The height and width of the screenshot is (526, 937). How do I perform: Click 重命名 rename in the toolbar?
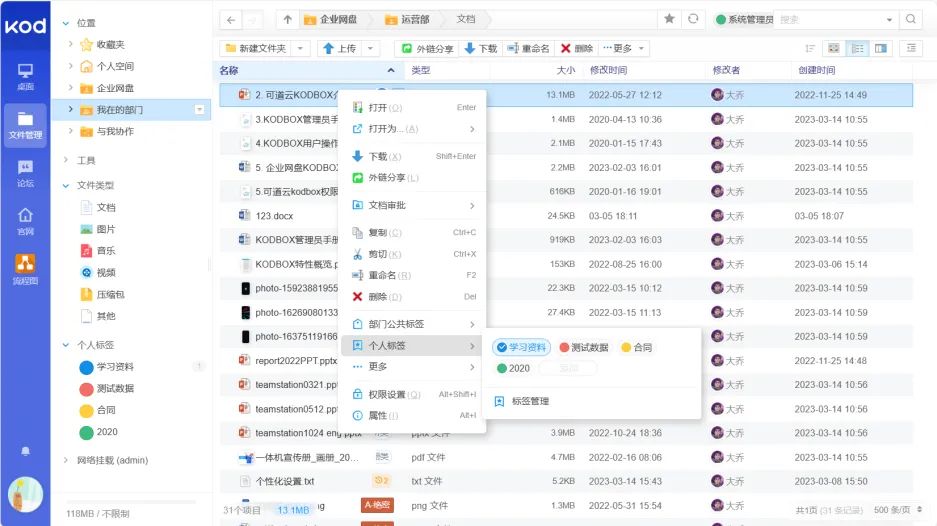click(x=528, y=48)
